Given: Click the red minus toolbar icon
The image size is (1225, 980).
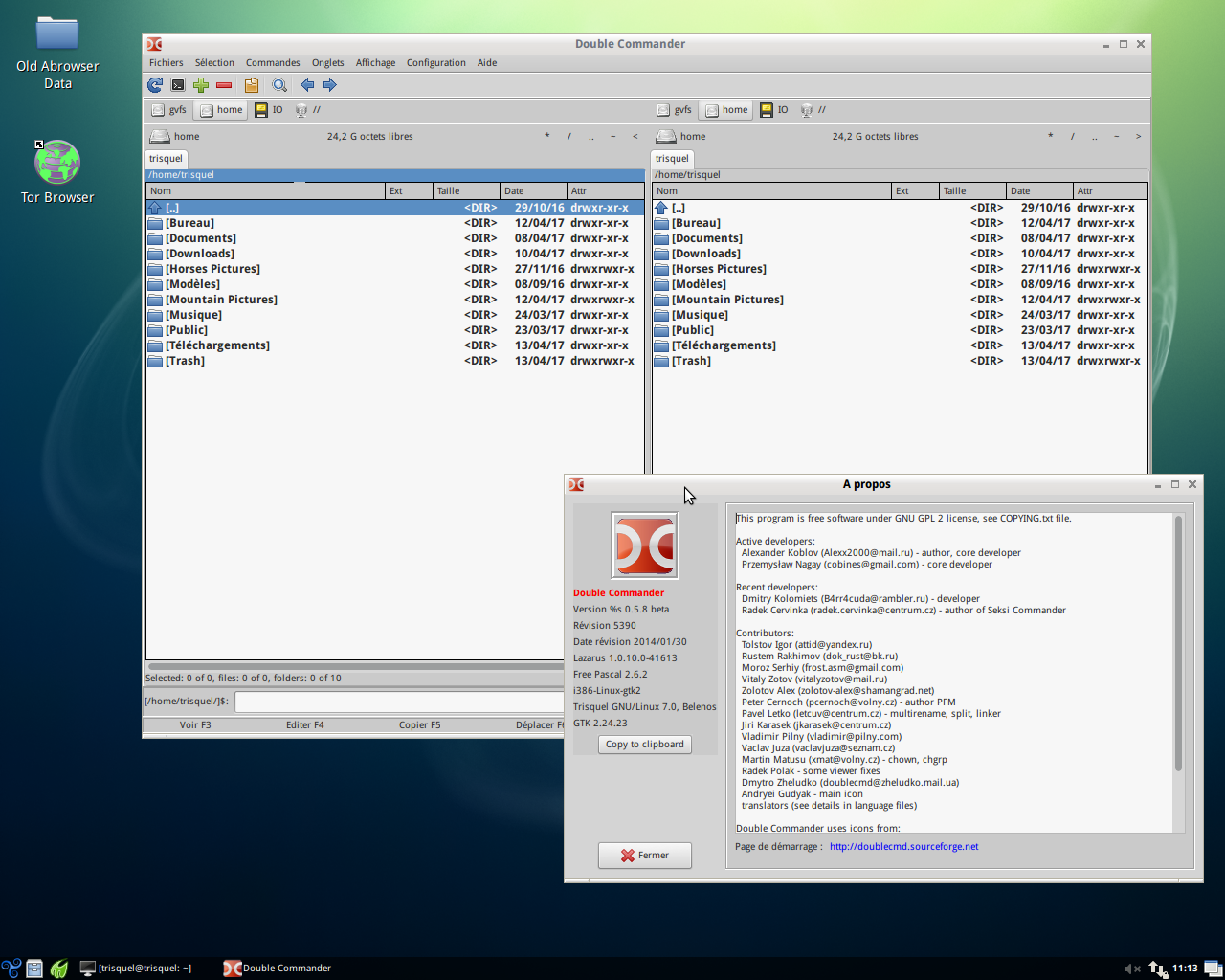Looking at the screenshot, I should [224, 85].
